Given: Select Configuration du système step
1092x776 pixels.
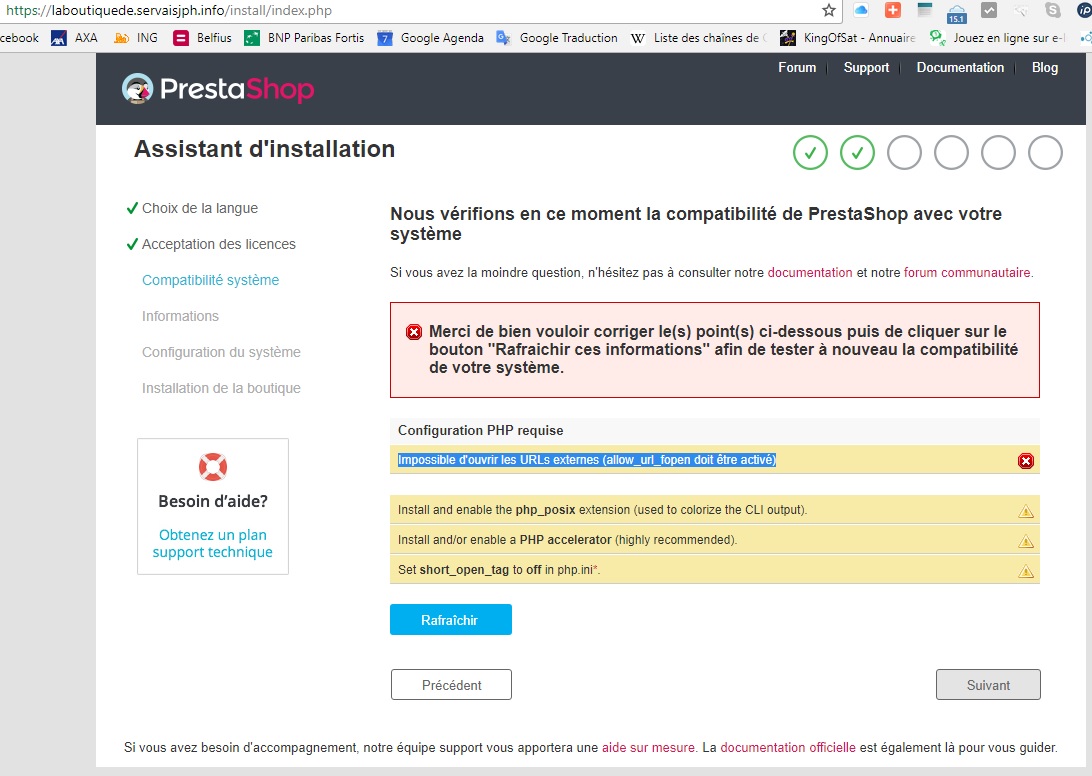Looking at the screenshot, I should point(221,352).
